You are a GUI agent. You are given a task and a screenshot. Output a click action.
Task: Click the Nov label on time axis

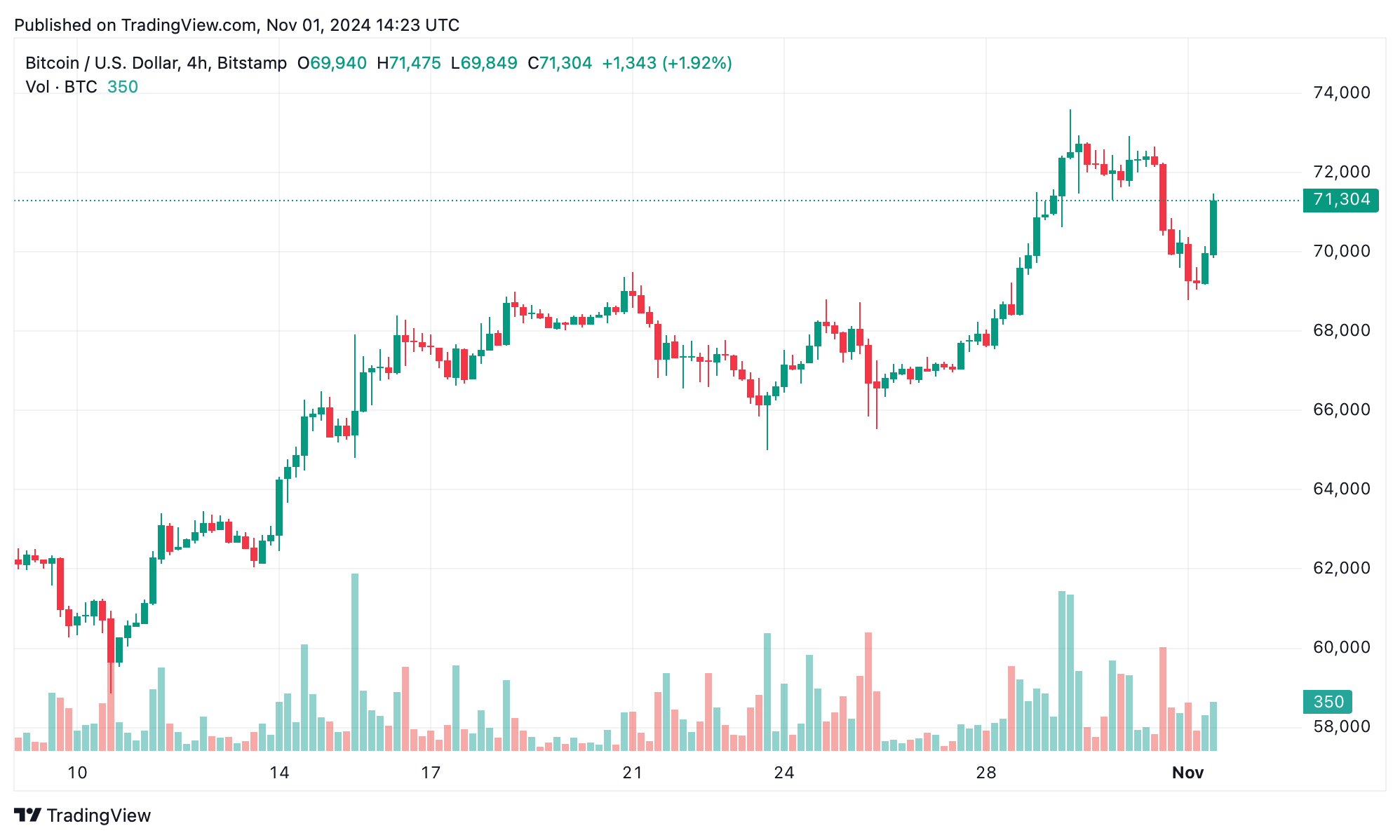click(x=1188, y=773)
